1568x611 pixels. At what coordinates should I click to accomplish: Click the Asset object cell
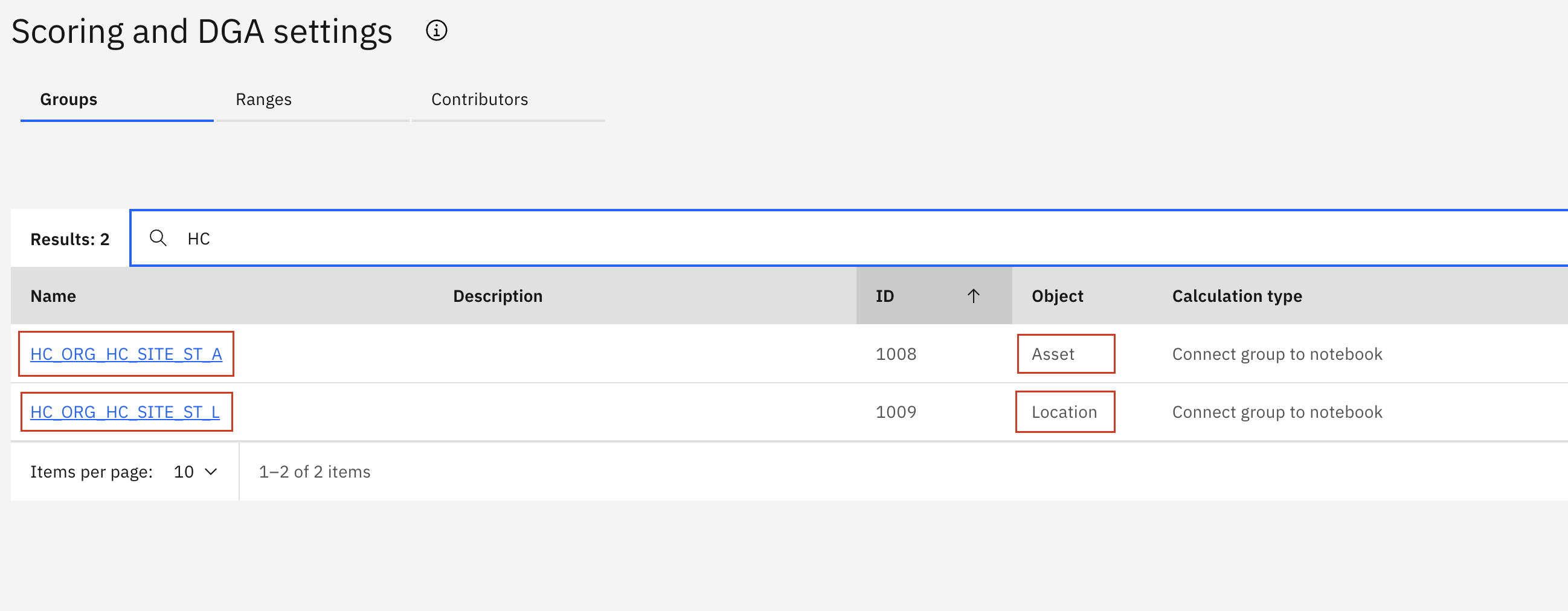point(1053,354)
